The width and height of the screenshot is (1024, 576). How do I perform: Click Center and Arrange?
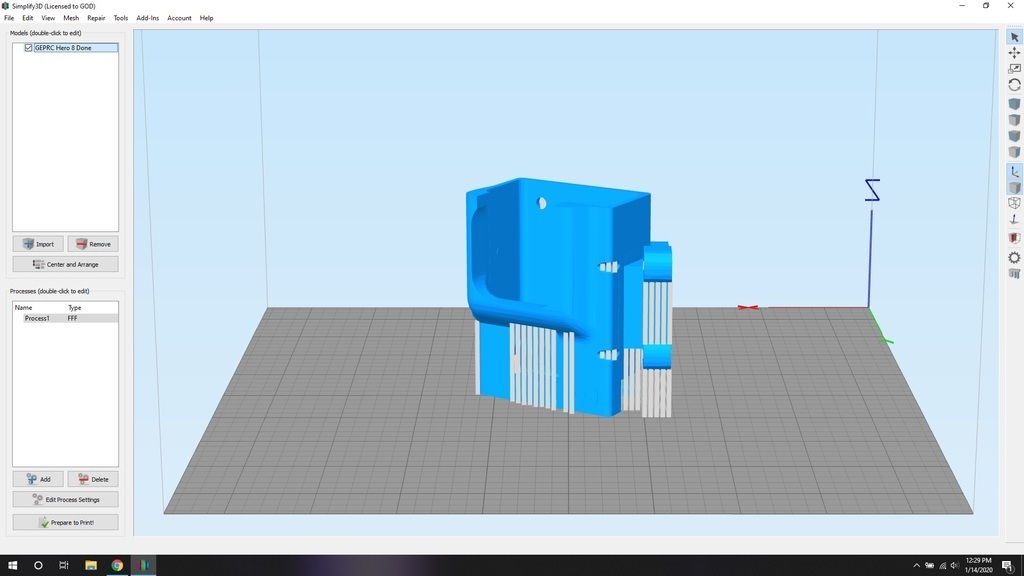point(64,264)
